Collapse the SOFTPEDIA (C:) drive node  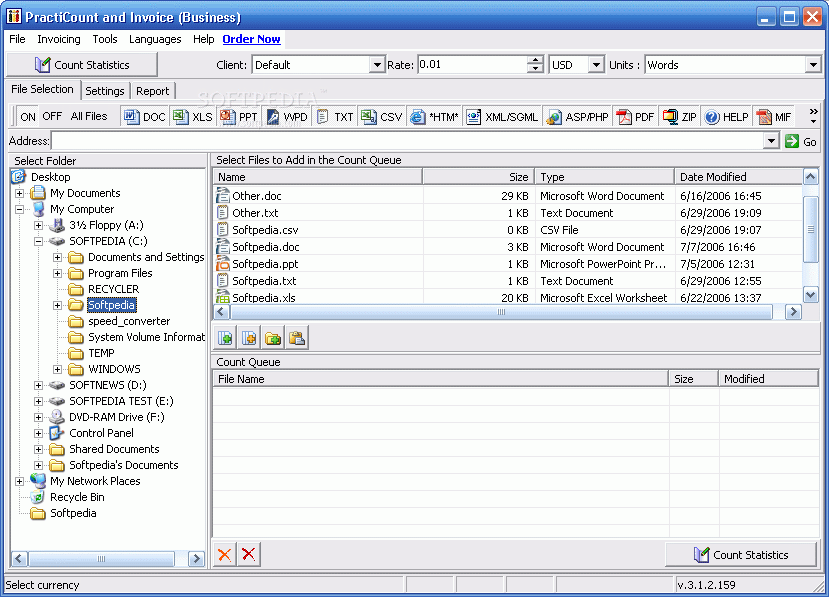(x=39, y=242)
